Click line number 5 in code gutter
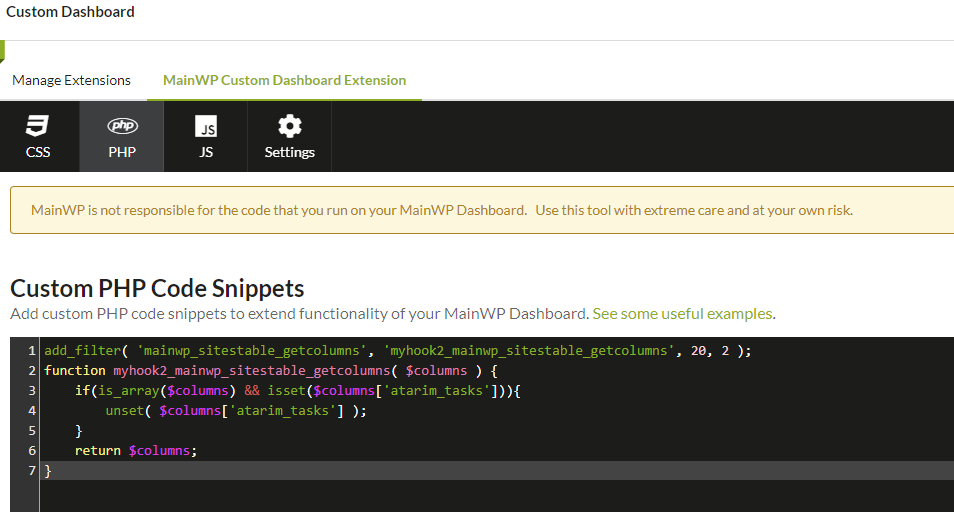 (x=32, y=431)
